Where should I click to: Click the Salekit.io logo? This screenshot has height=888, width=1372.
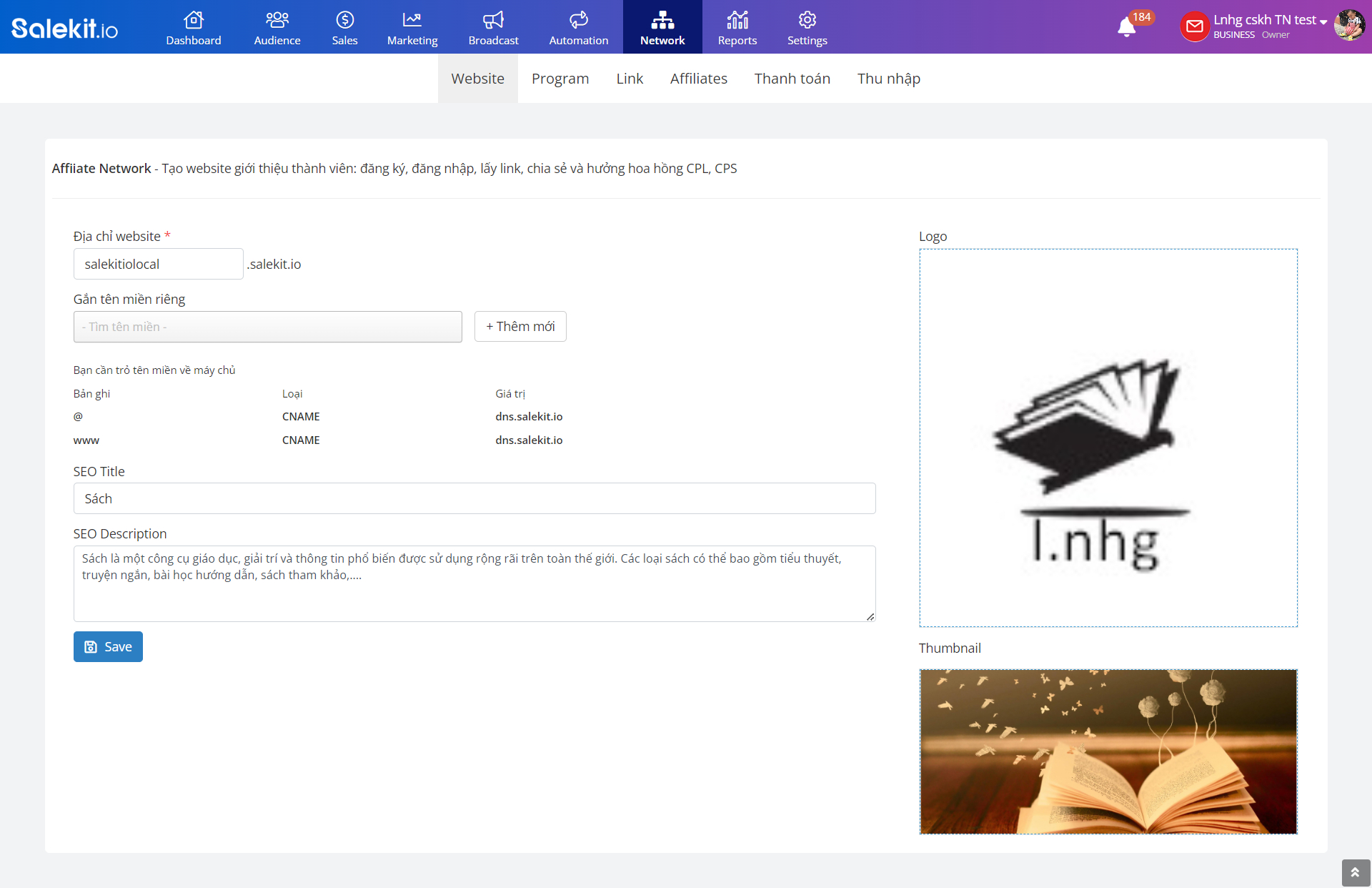(x=64, y=28)
